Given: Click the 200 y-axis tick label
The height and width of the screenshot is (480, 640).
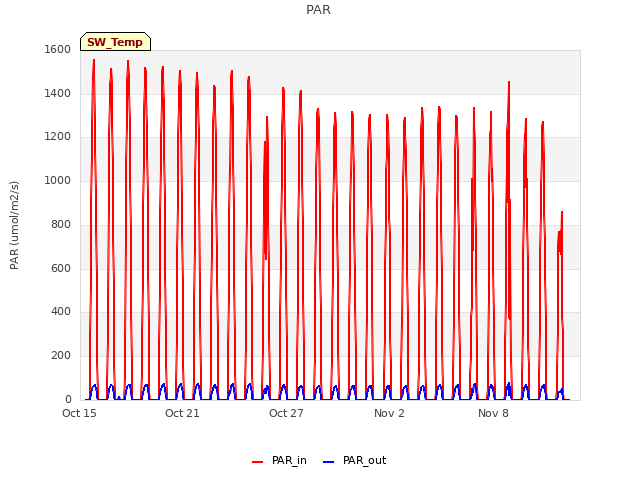Looking at the screenshot, I should [61, 356].
